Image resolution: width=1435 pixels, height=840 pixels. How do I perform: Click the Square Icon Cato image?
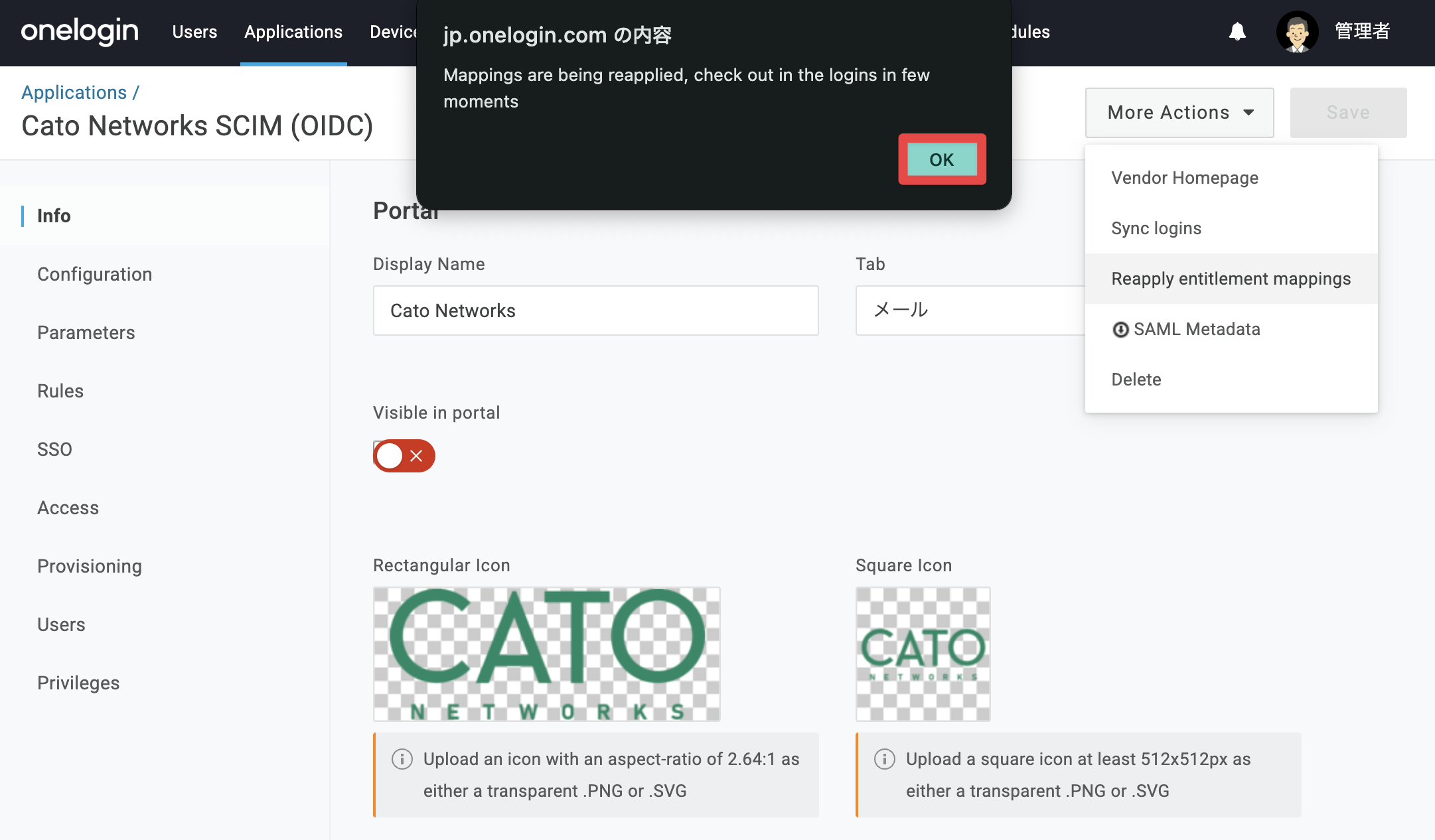coord(923,654)
